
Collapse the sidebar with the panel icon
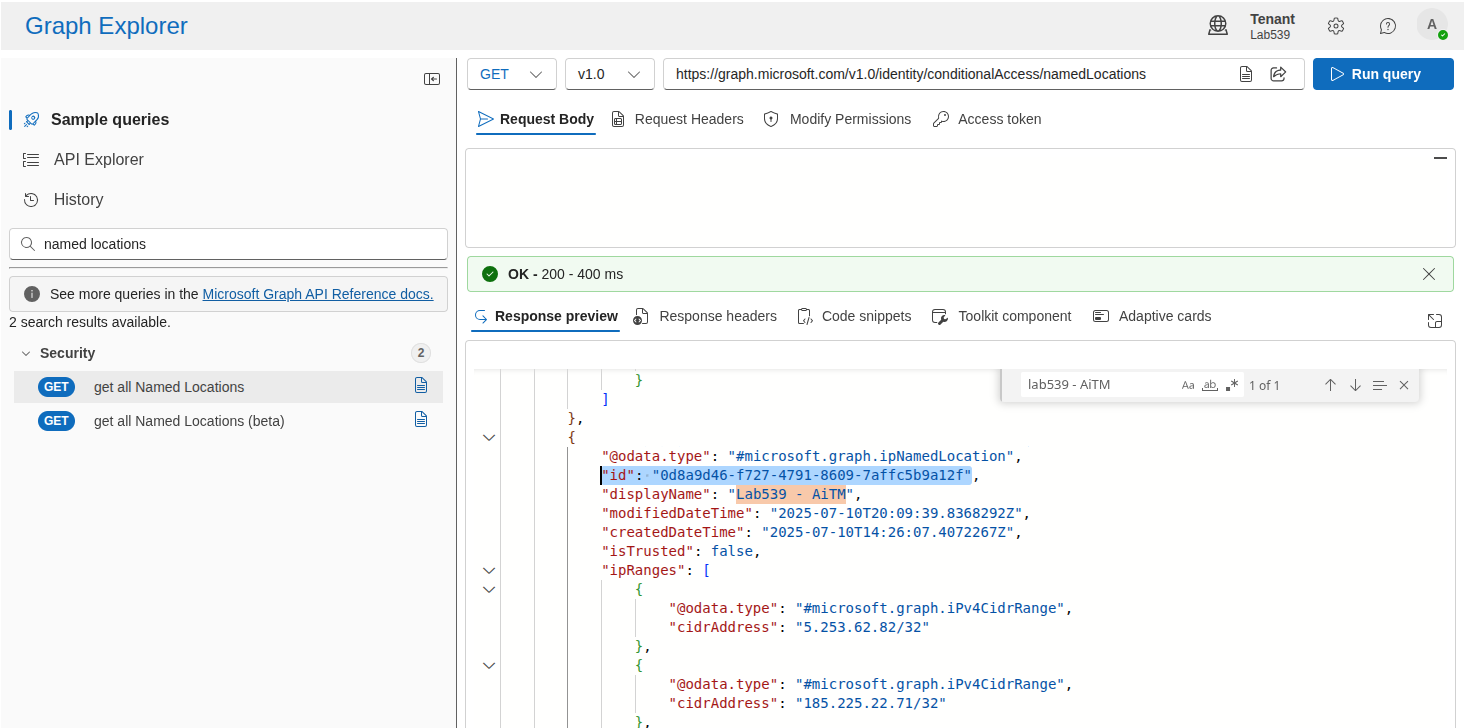(432, 79)
